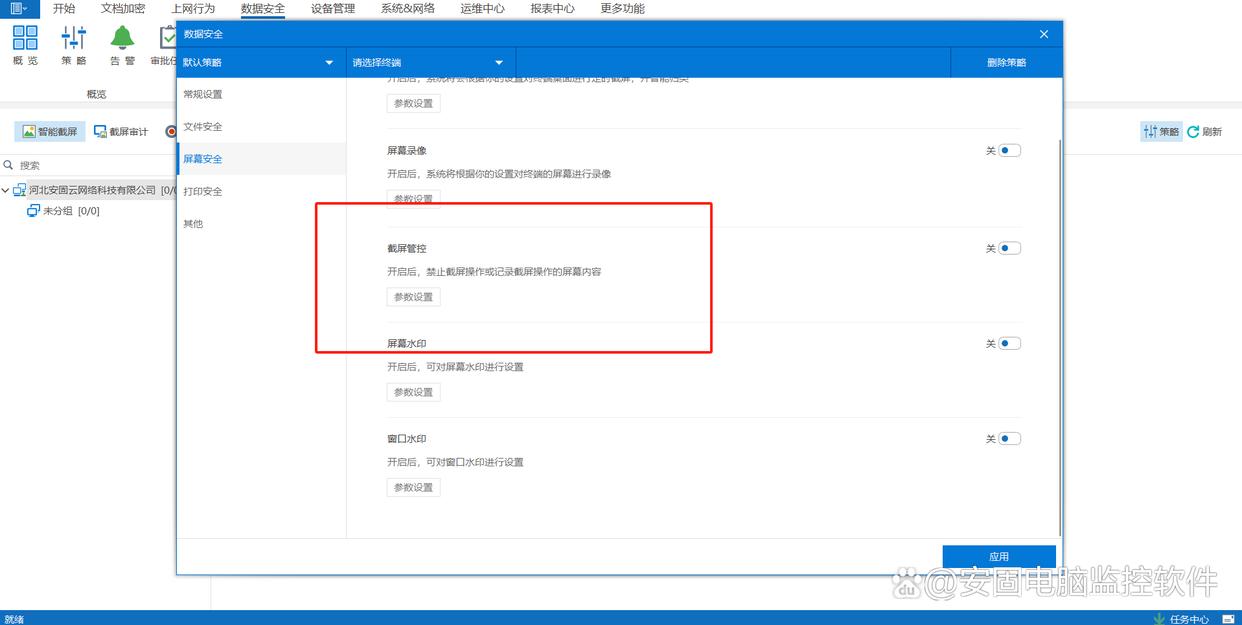
Task: Collapse the 河北安固云网络科技有限公司 tree node
Action: 6,190
